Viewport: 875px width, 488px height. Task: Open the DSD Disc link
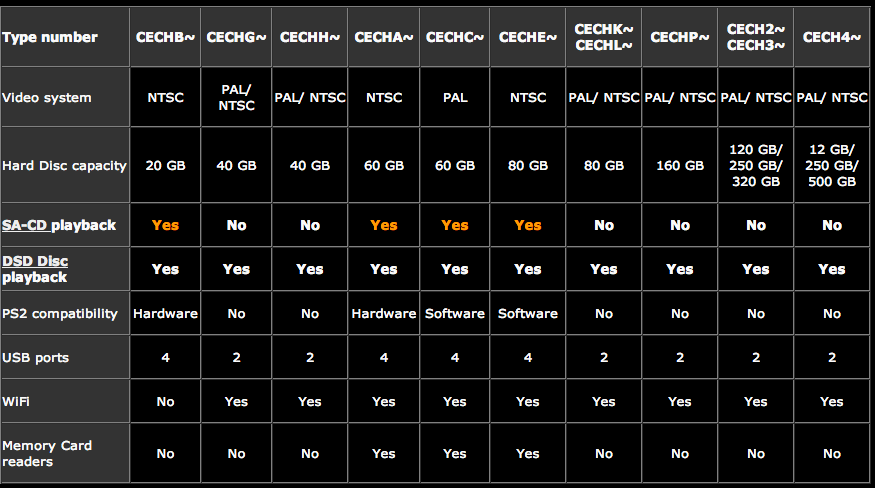pyautogui.click(x=35, y=261)
